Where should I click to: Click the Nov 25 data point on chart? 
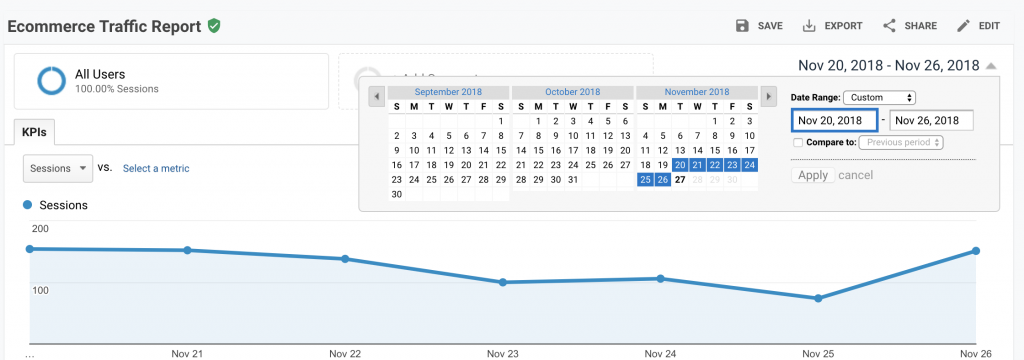[x=818, y=299]
